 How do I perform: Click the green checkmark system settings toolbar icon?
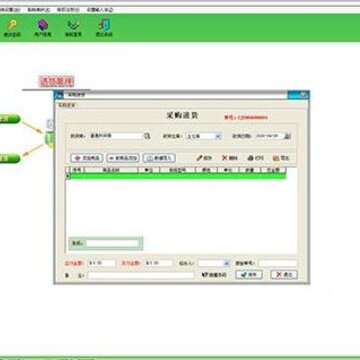coord(73,28)
